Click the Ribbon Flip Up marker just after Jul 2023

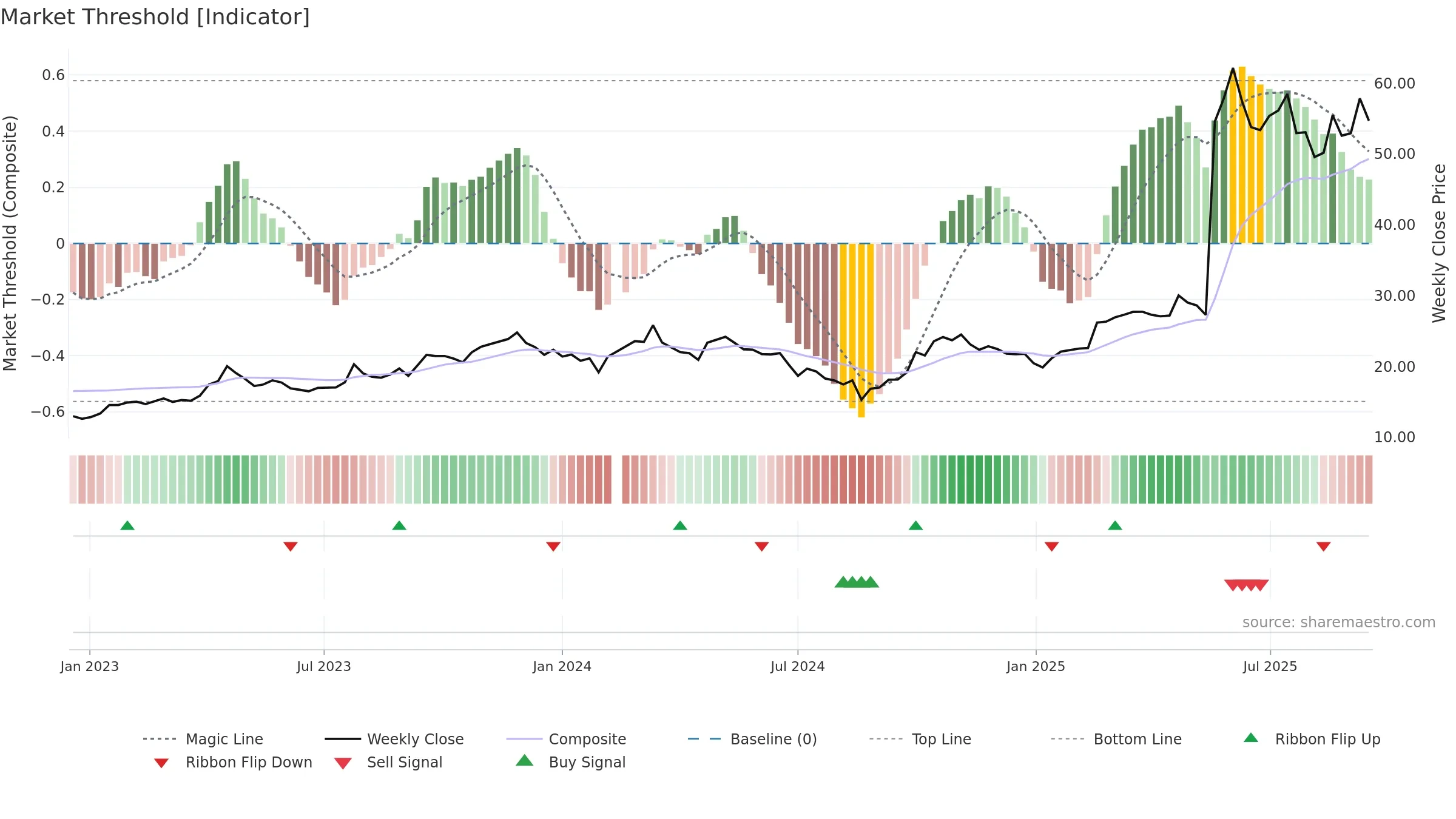[399, 525]
